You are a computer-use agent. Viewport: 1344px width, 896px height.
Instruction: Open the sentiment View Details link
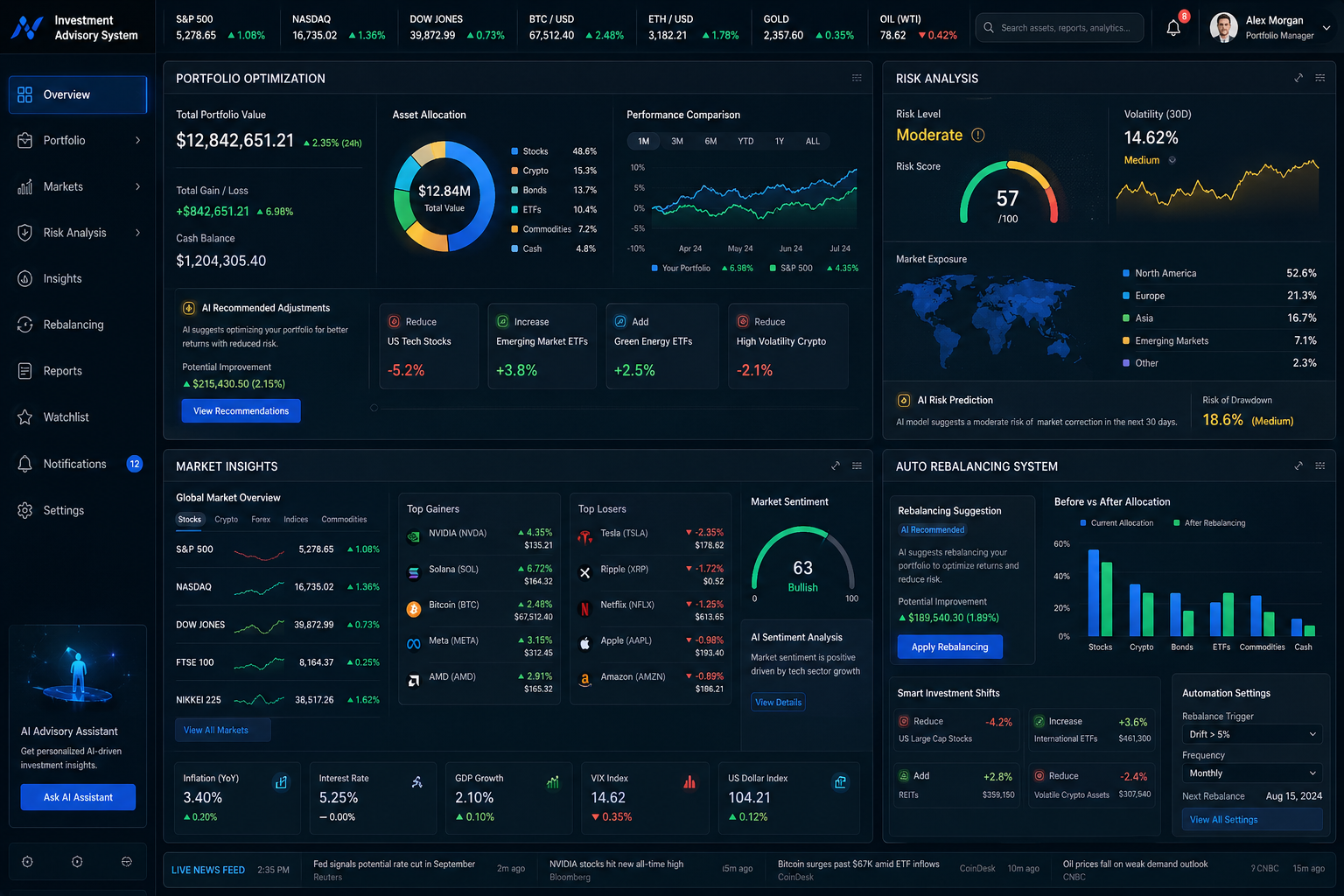[x=778, y=702]
